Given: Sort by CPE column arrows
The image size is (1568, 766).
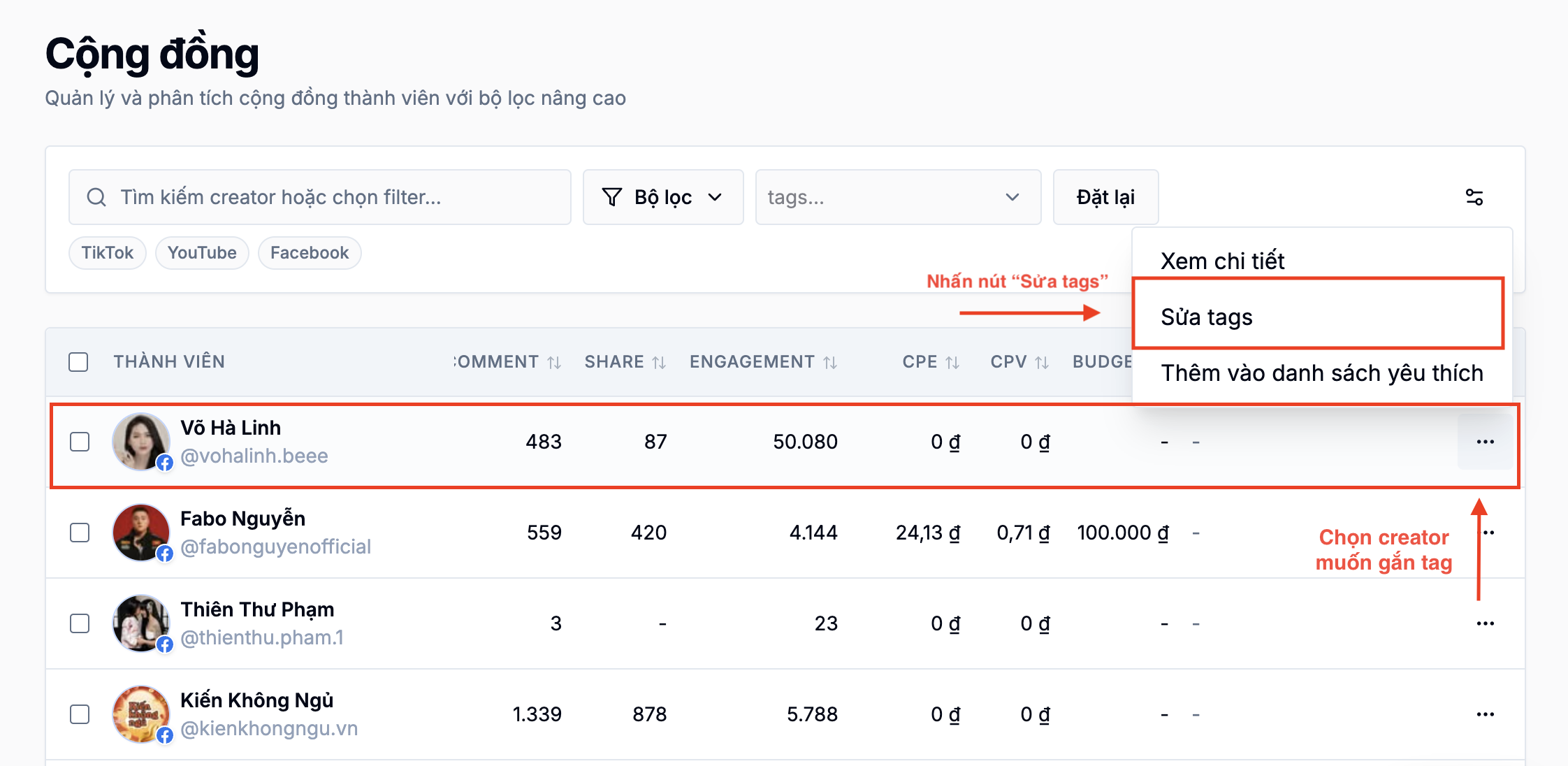Looking at the screenshot, I should (x=952, y=362).
